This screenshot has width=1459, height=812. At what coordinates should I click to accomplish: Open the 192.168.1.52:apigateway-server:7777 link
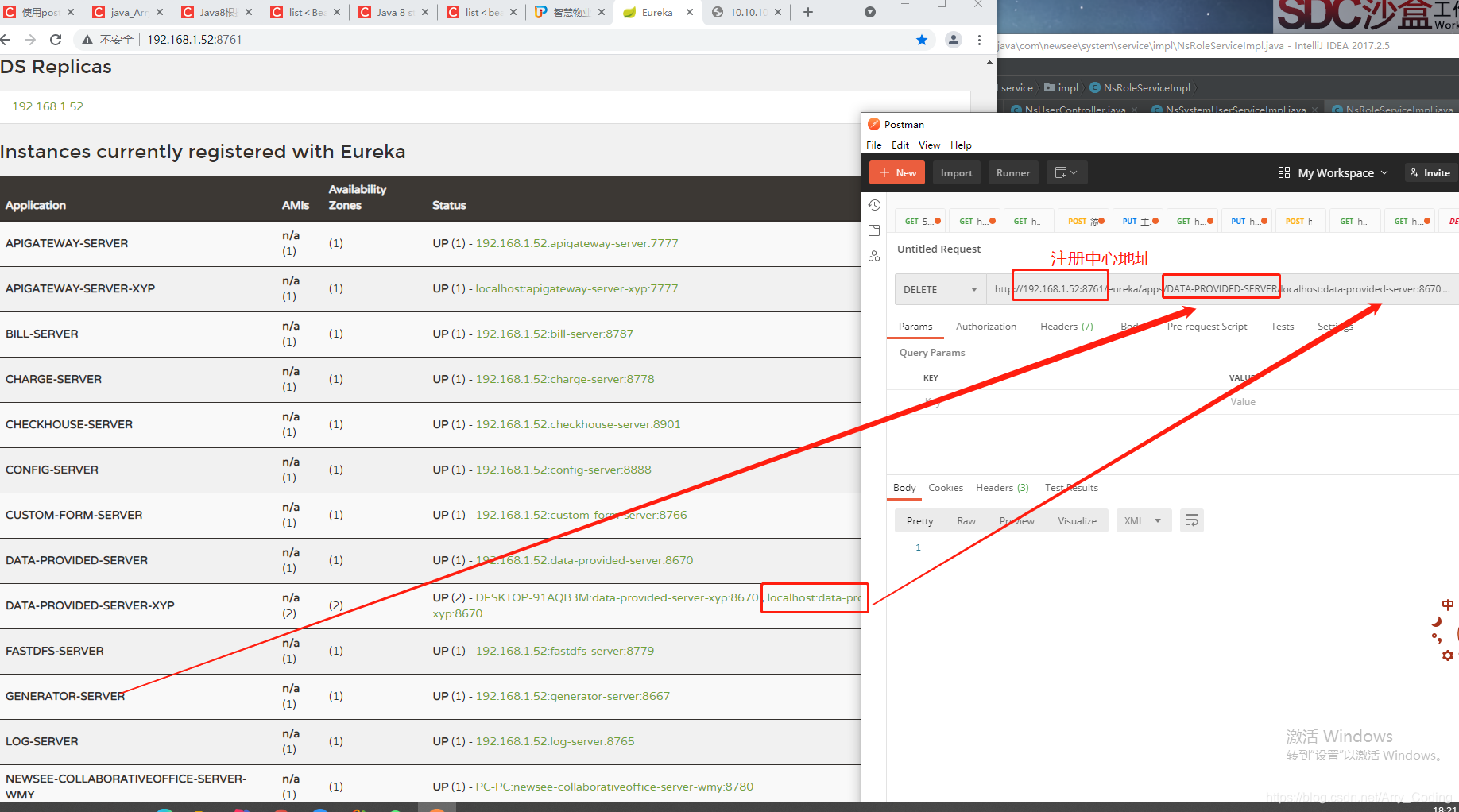coord(577,243)
